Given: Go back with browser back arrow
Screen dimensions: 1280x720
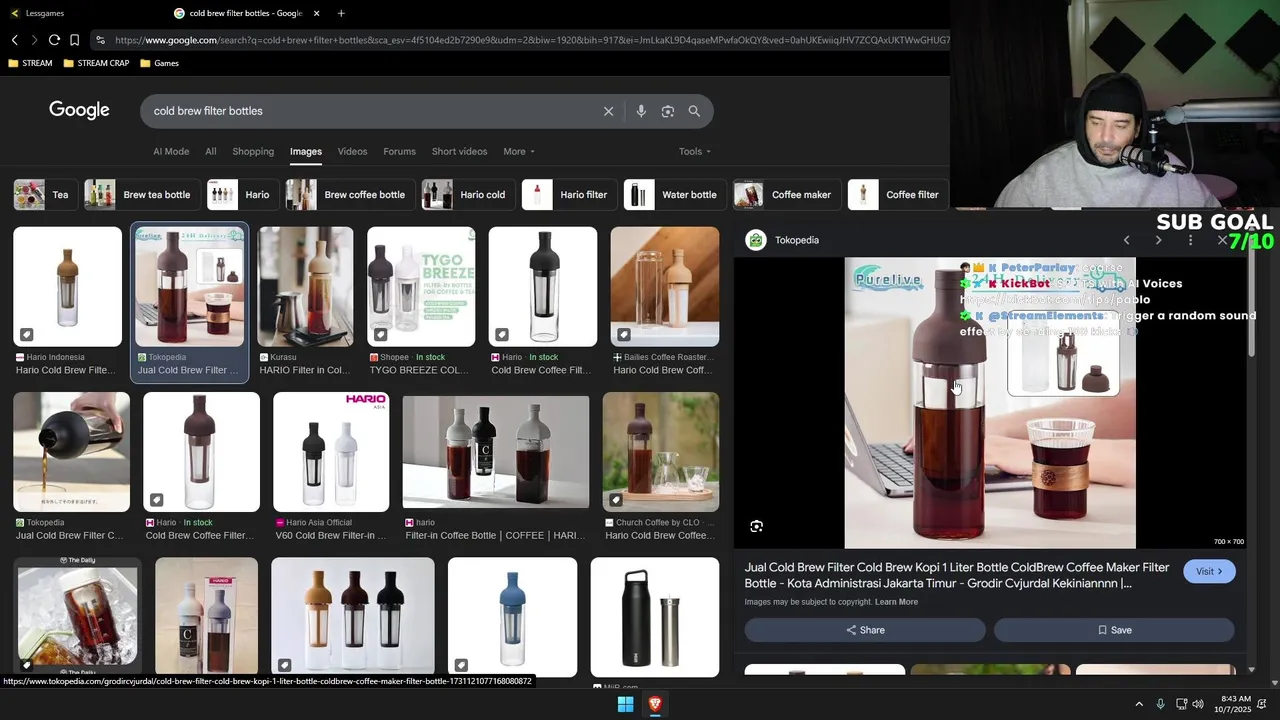Looking at the screenshot, I should pos(15,40).
